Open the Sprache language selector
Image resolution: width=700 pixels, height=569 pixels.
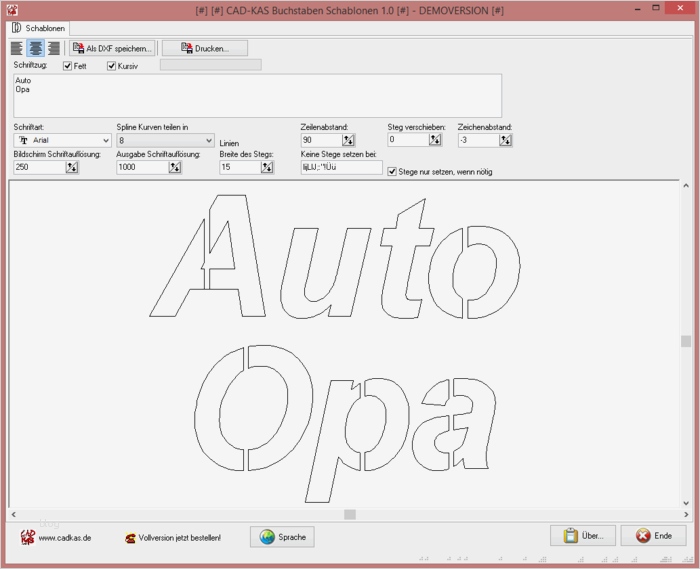(x=282, y=537)
